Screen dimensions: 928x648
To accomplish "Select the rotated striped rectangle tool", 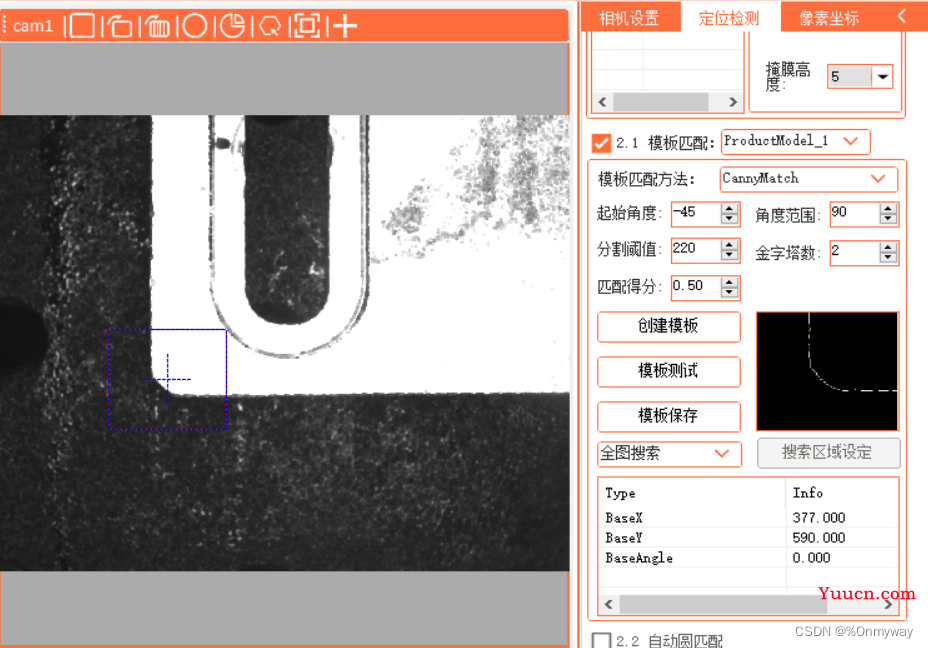I will pyautogui.click(x=158, y=25).
